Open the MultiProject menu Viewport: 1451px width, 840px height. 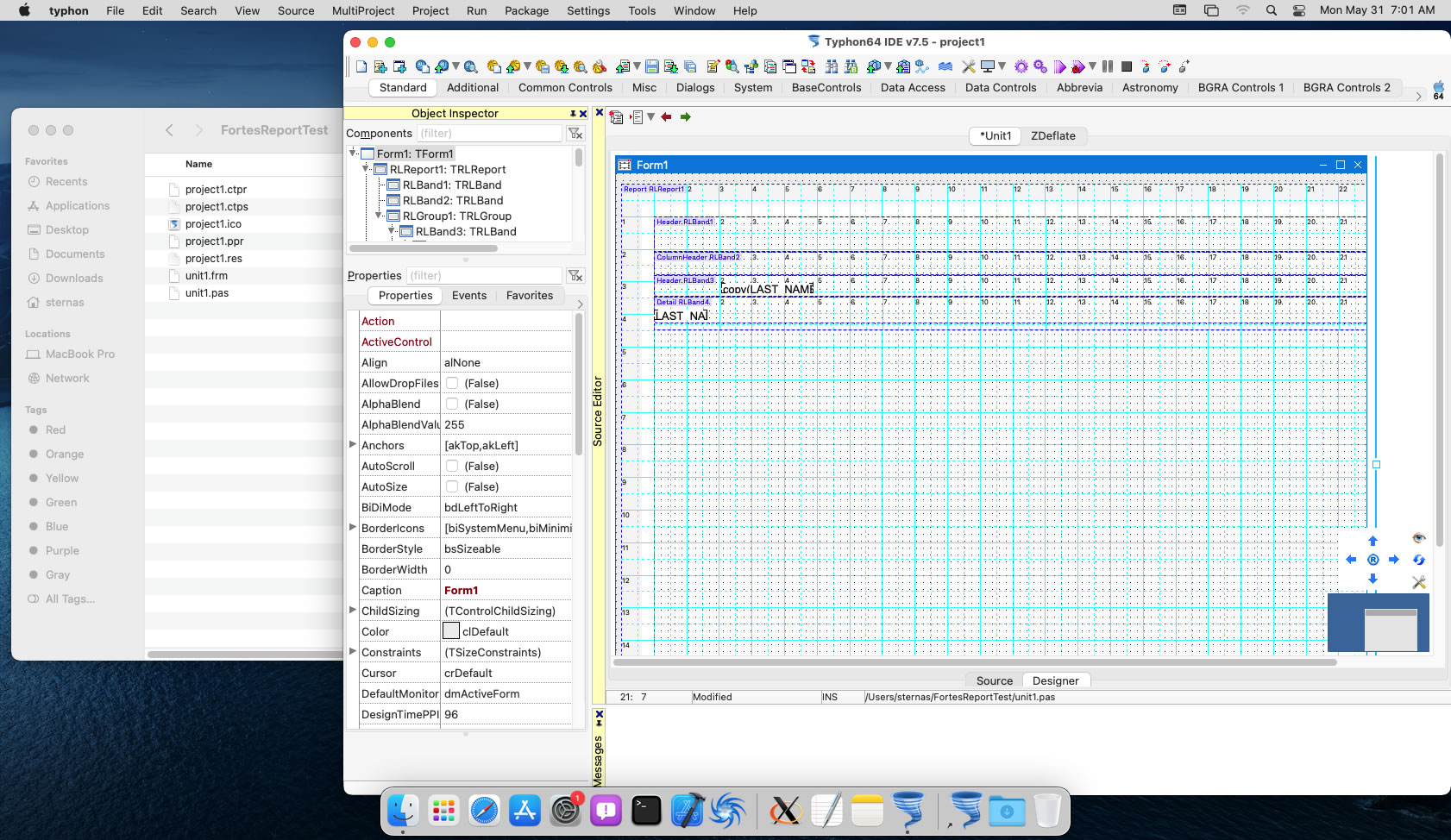click(363, 10)
